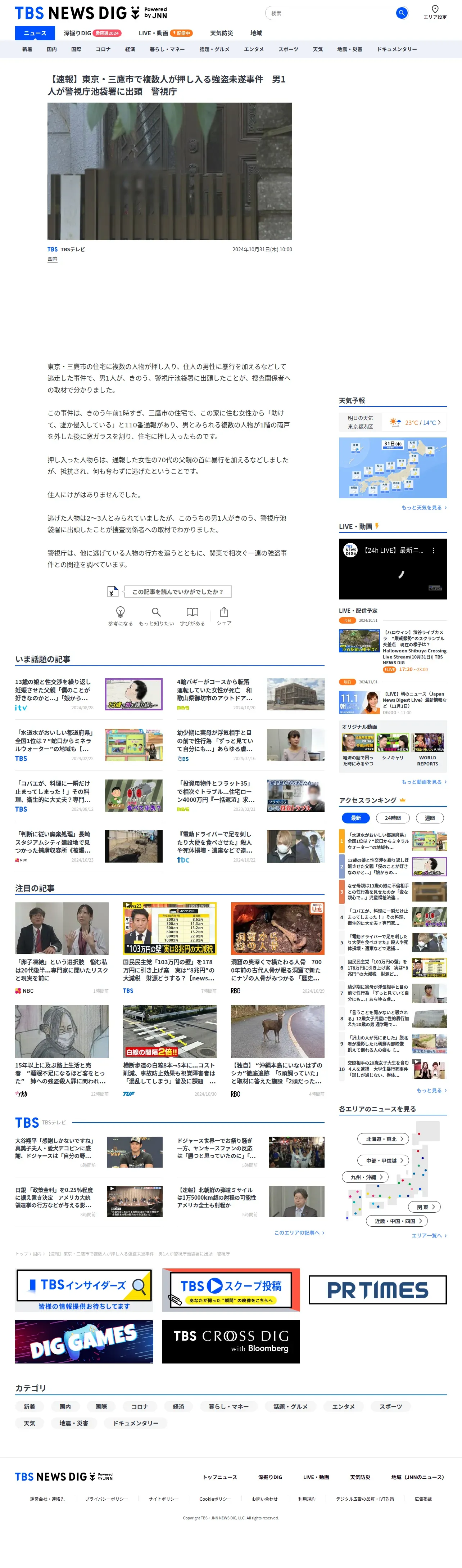Open the 大谷翔平 article headline
The image size is (462, 1568).
coord(54,1147)
